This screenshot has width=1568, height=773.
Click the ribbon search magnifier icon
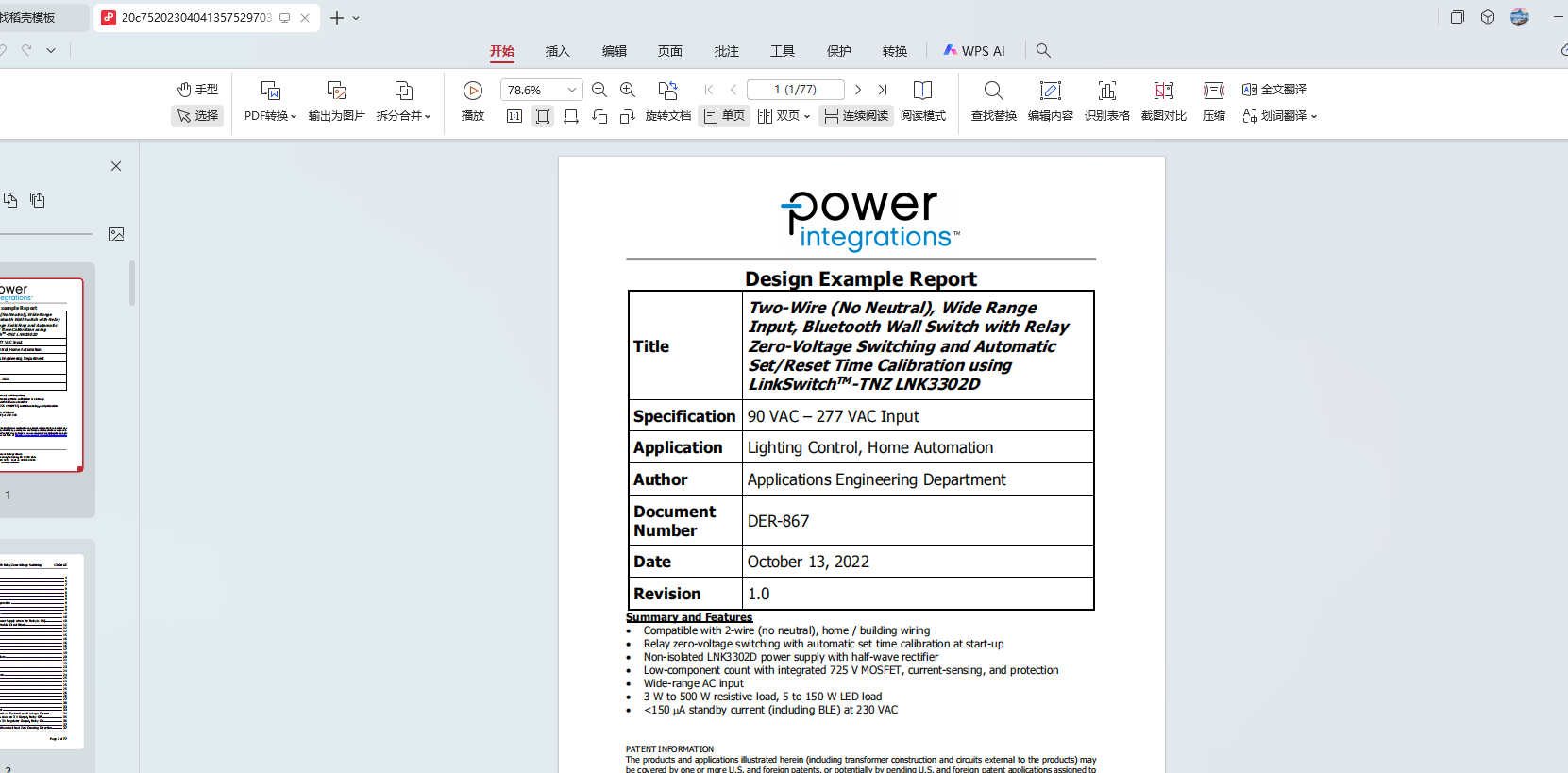(x=1043, y=51)
